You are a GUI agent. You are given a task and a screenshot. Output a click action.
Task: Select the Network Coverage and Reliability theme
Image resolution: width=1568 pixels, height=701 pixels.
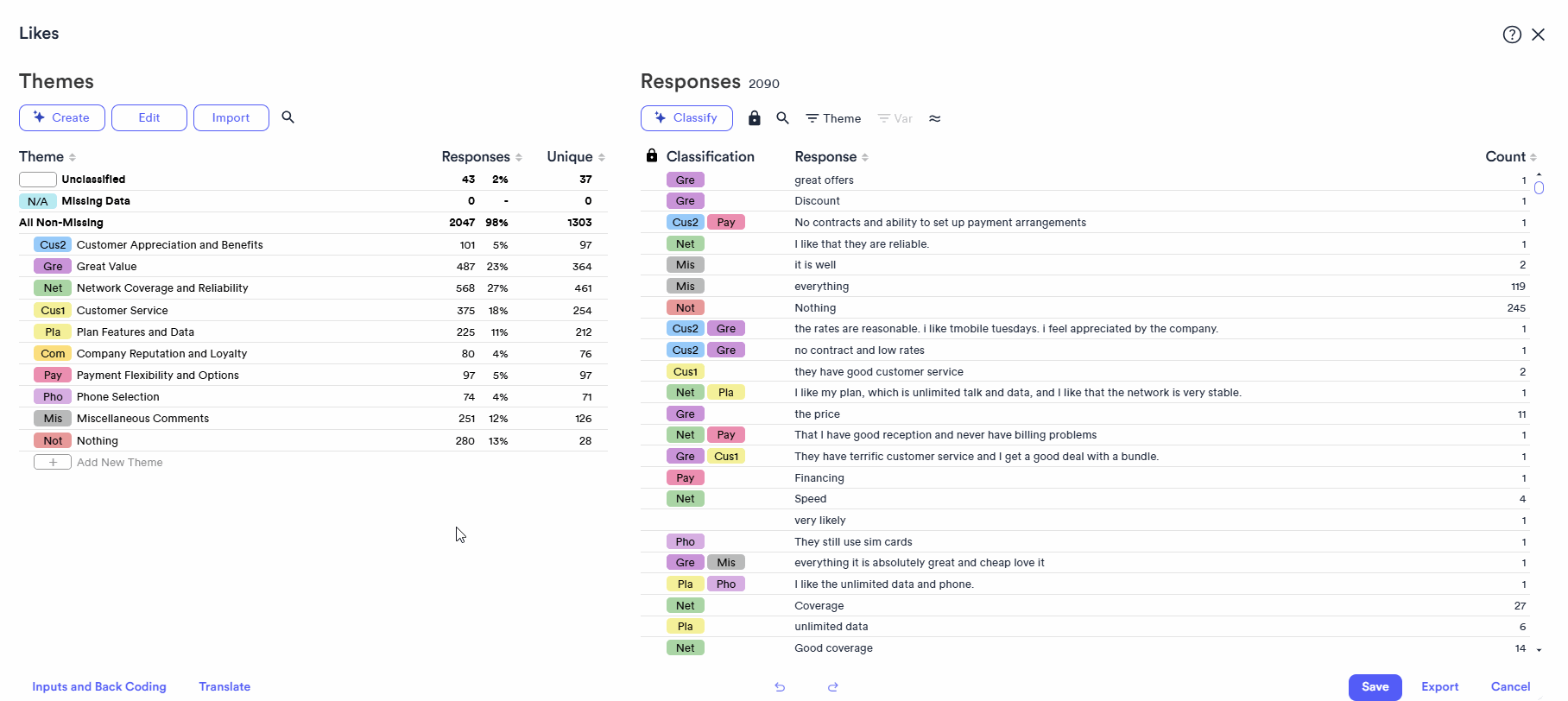click(162, 288)
